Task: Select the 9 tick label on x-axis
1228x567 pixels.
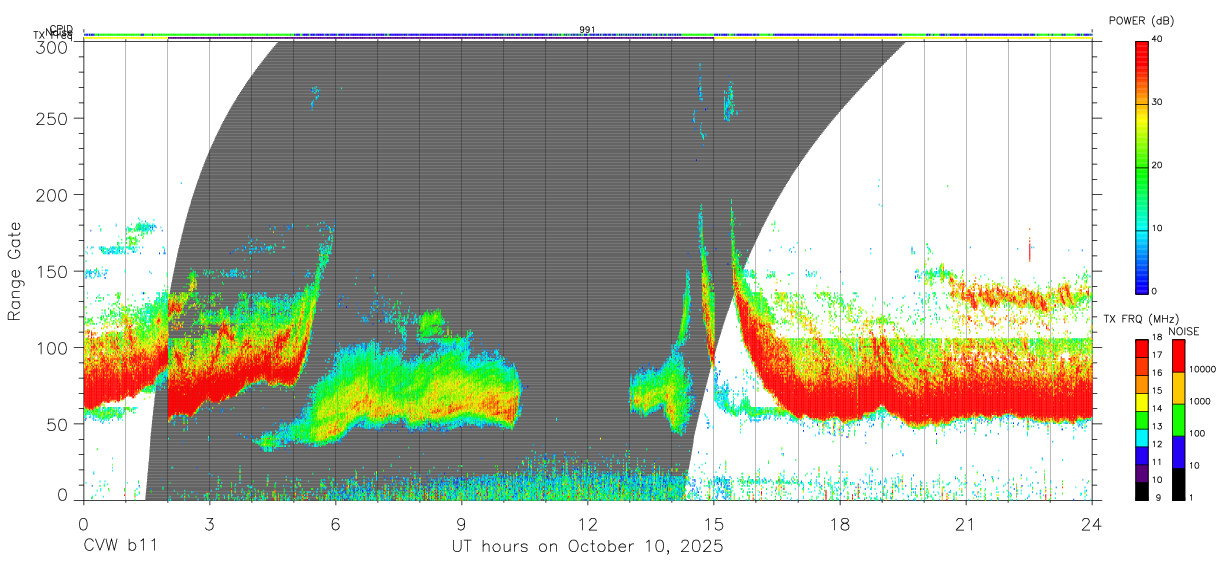Action: [x=461, y=524]
